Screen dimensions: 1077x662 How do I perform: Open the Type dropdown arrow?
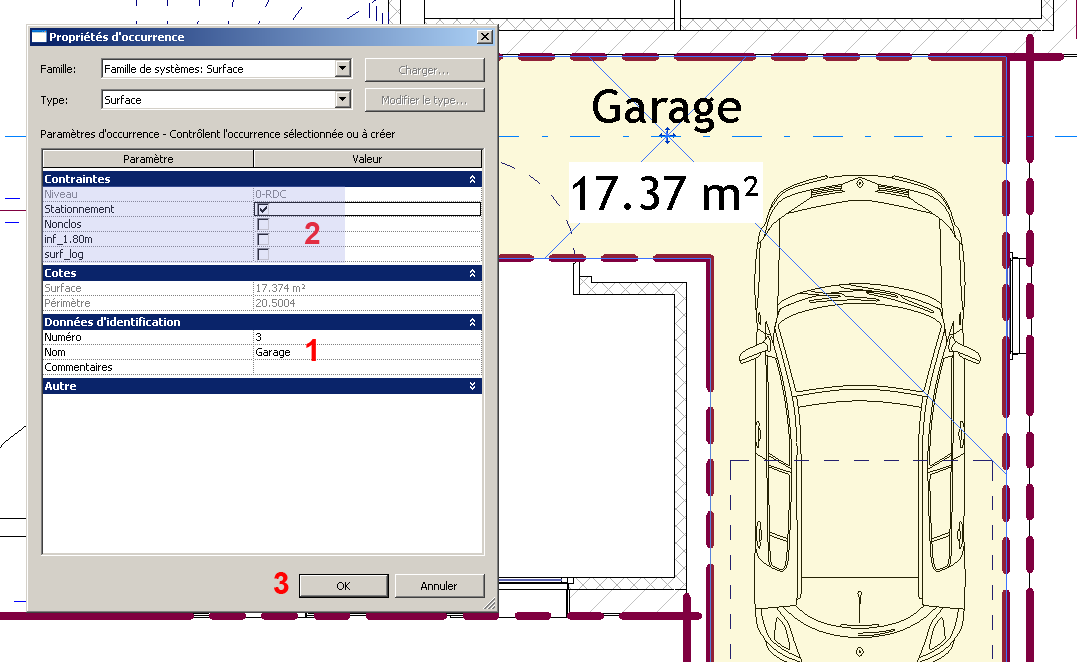343,100
